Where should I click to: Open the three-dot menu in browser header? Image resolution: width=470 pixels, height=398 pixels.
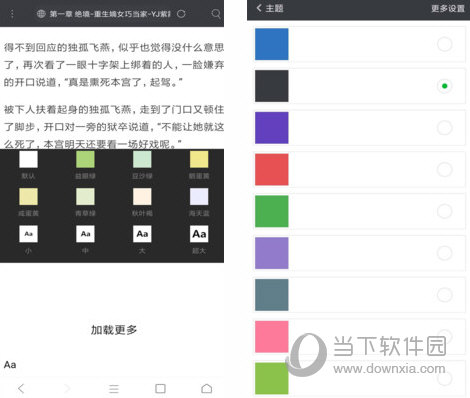(12, 14)
